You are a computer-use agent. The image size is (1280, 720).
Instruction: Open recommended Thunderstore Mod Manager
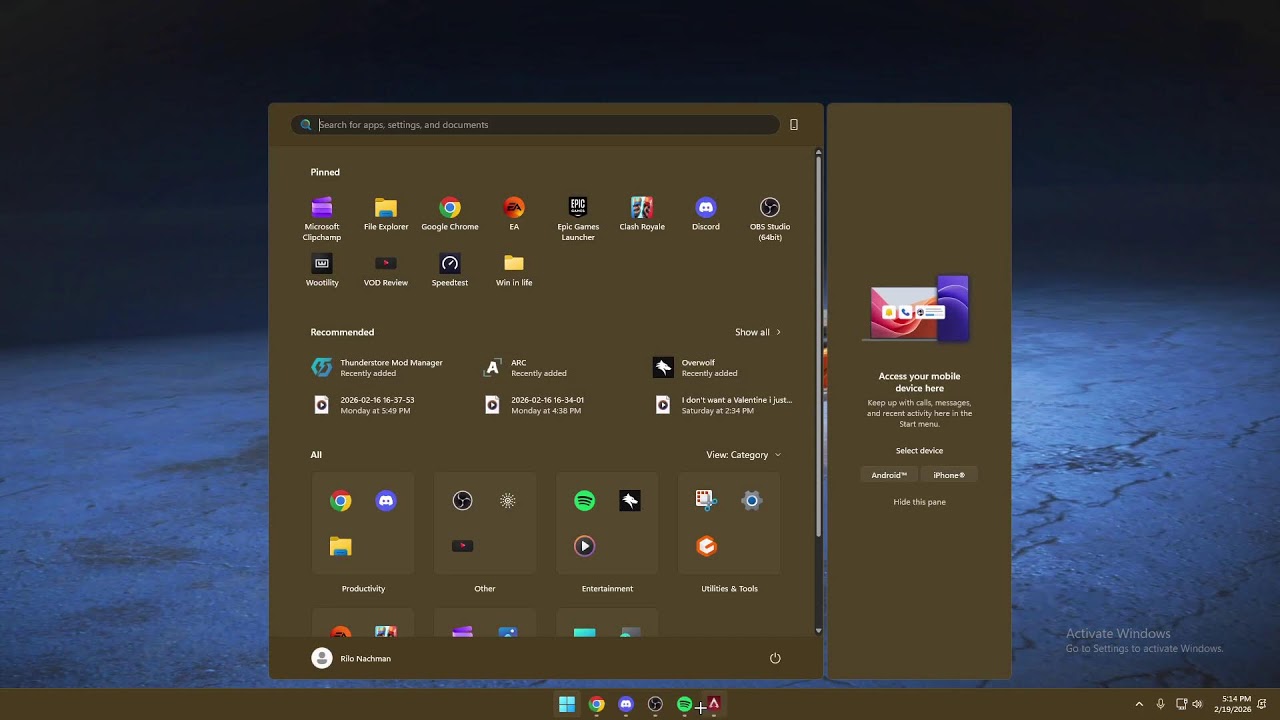pyautogui.click(x=380, y=368)
